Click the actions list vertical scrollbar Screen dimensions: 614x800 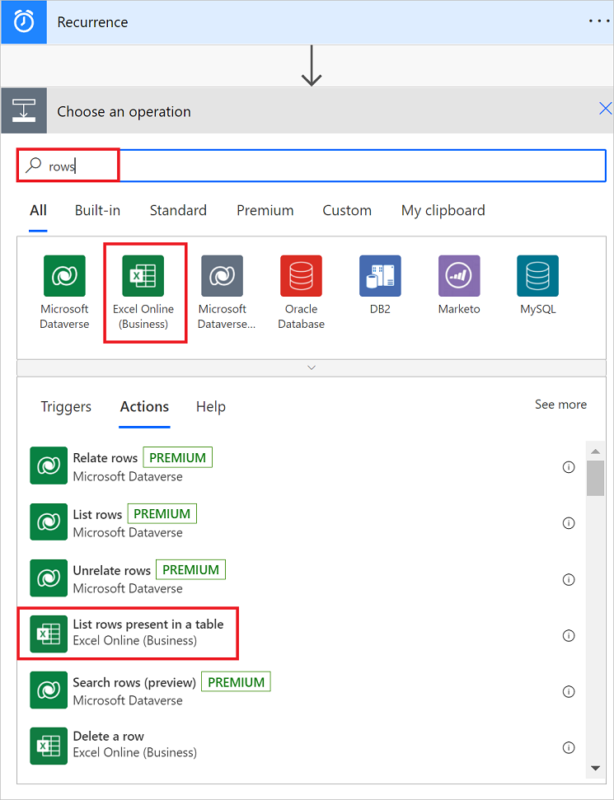pyautogui.click(x=595, y=479)
